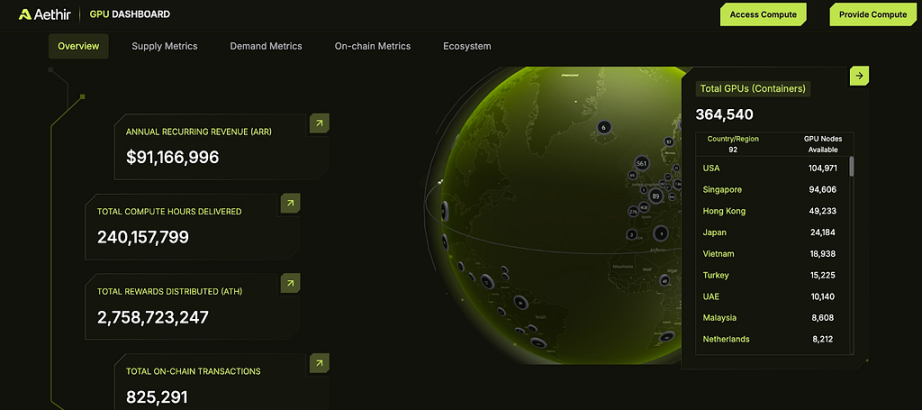Viewport: 922px width, 410px height.
Task: Open the Demand Metrics tab
Action: tap(266, 46)
